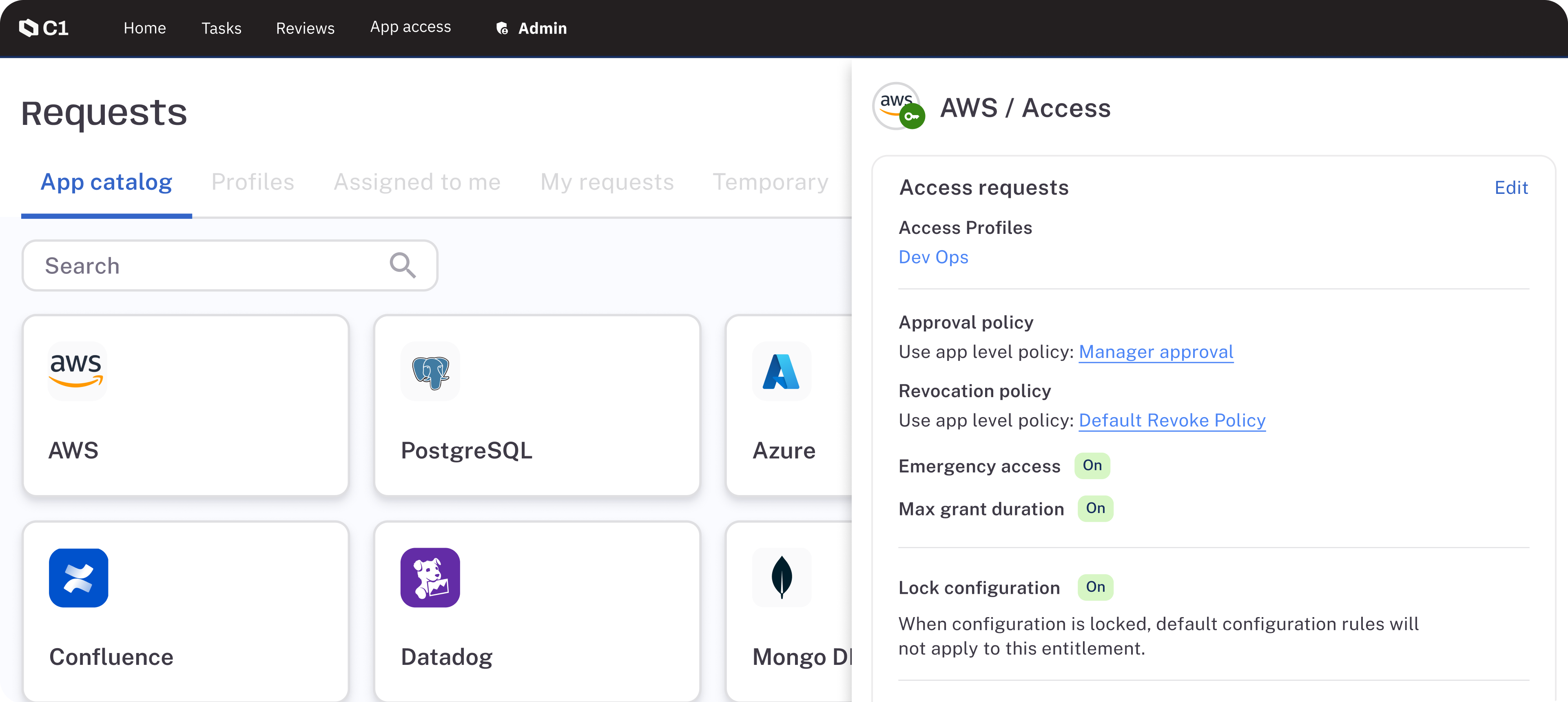Click Edit on Access requests panel

pyautogui.click(x=1511, y=187)
